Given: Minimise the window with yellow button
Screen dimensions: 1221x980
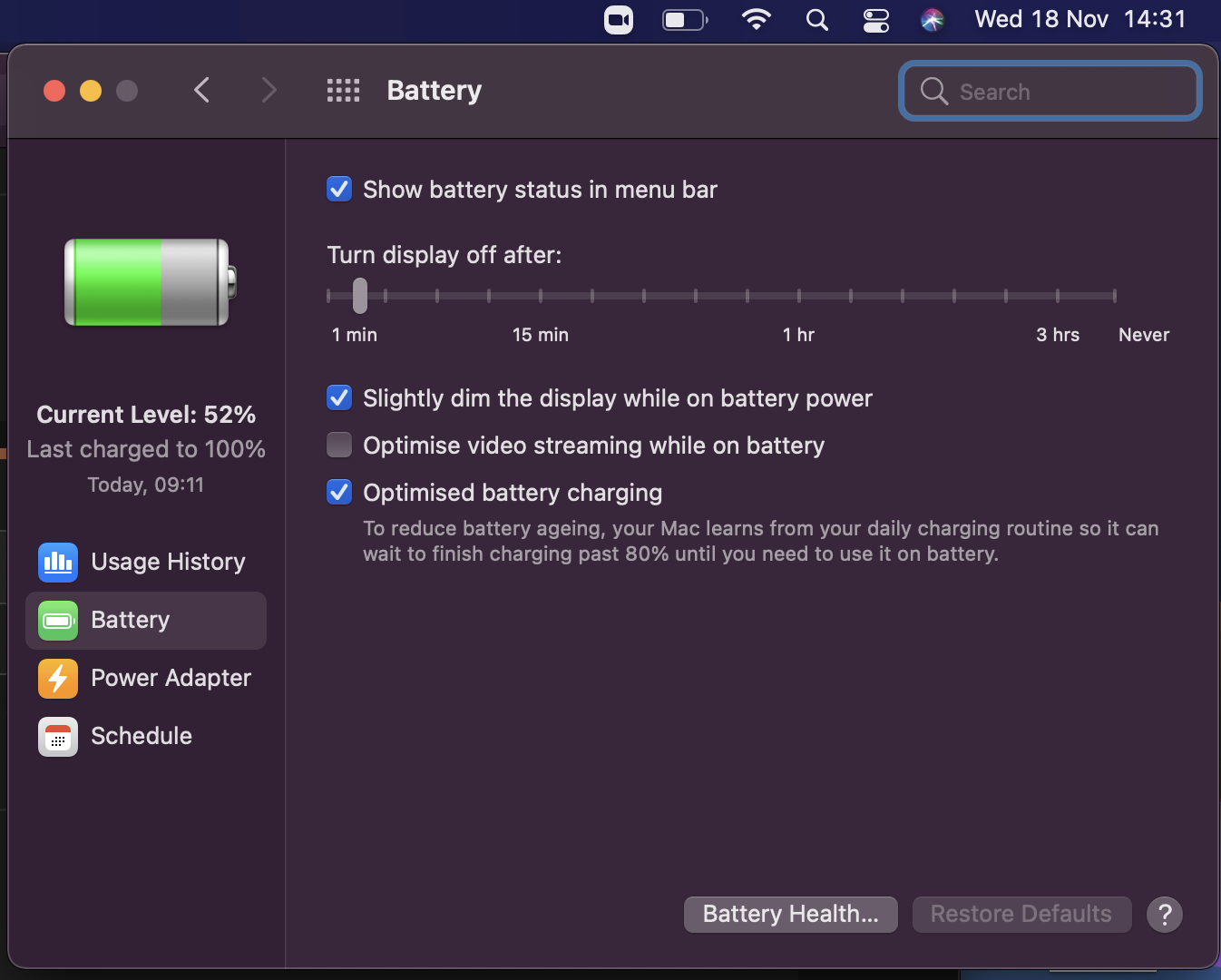Looking at the screenshot, I should point(91,91).
